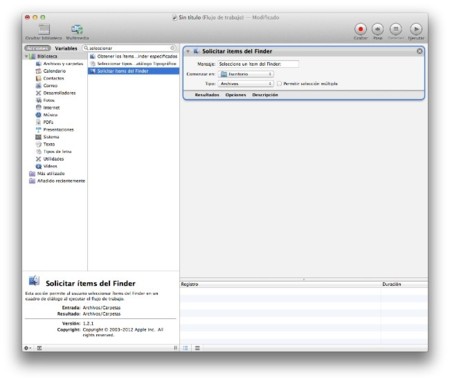Clear the search field text
The height and width of the screenshot is (382, 450).
pyautogui.click(x=172, y=48)
